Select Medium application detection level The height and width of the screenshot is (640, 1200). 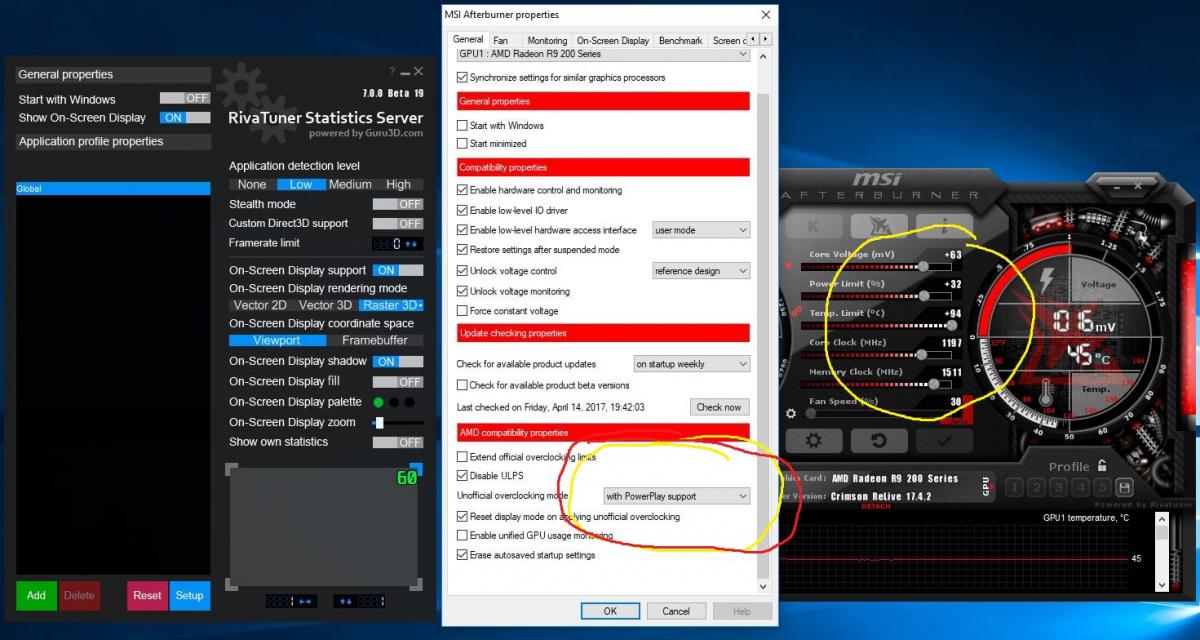tap(350, 184)
